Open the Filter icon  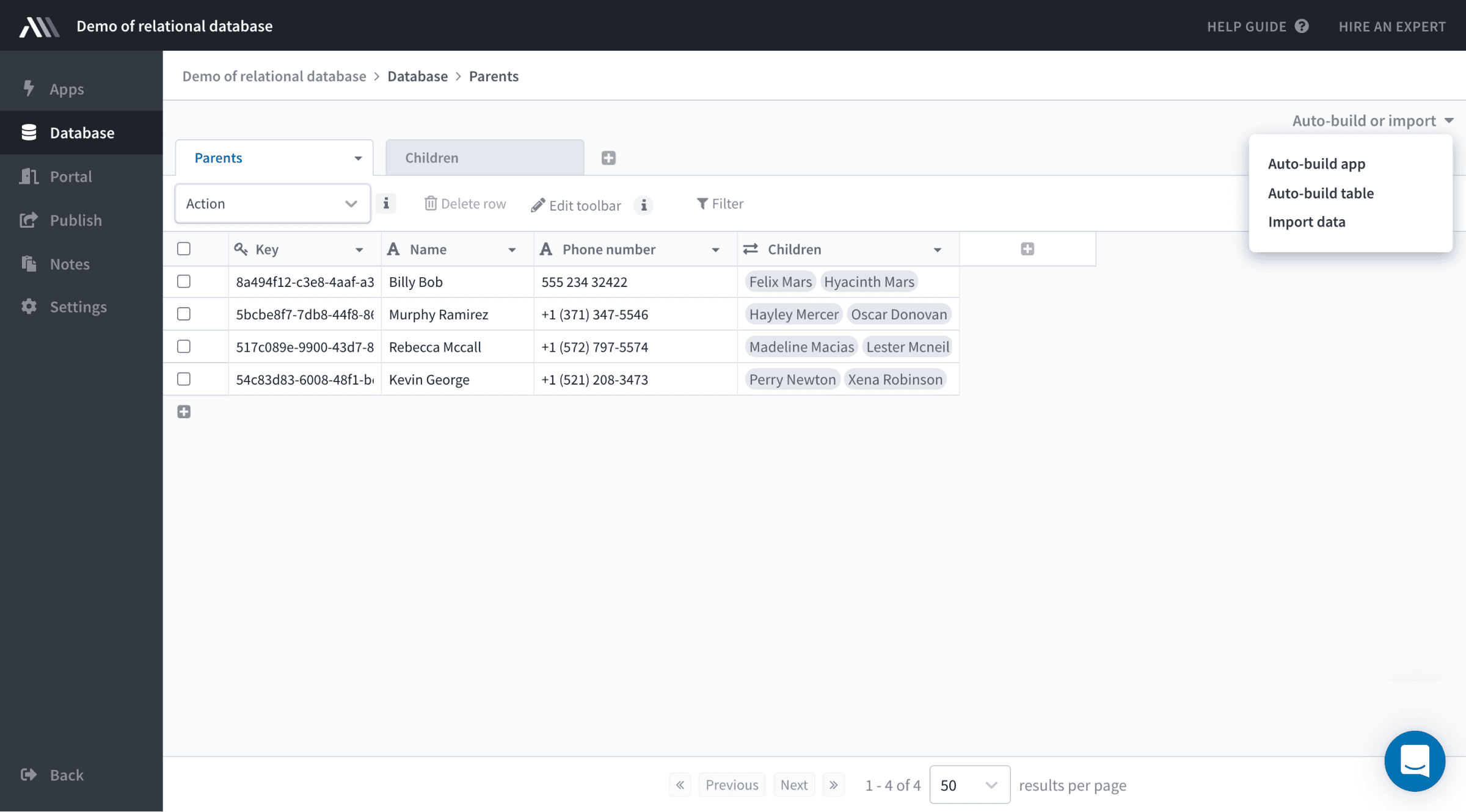pyautogui.click(x=702, y=203)
